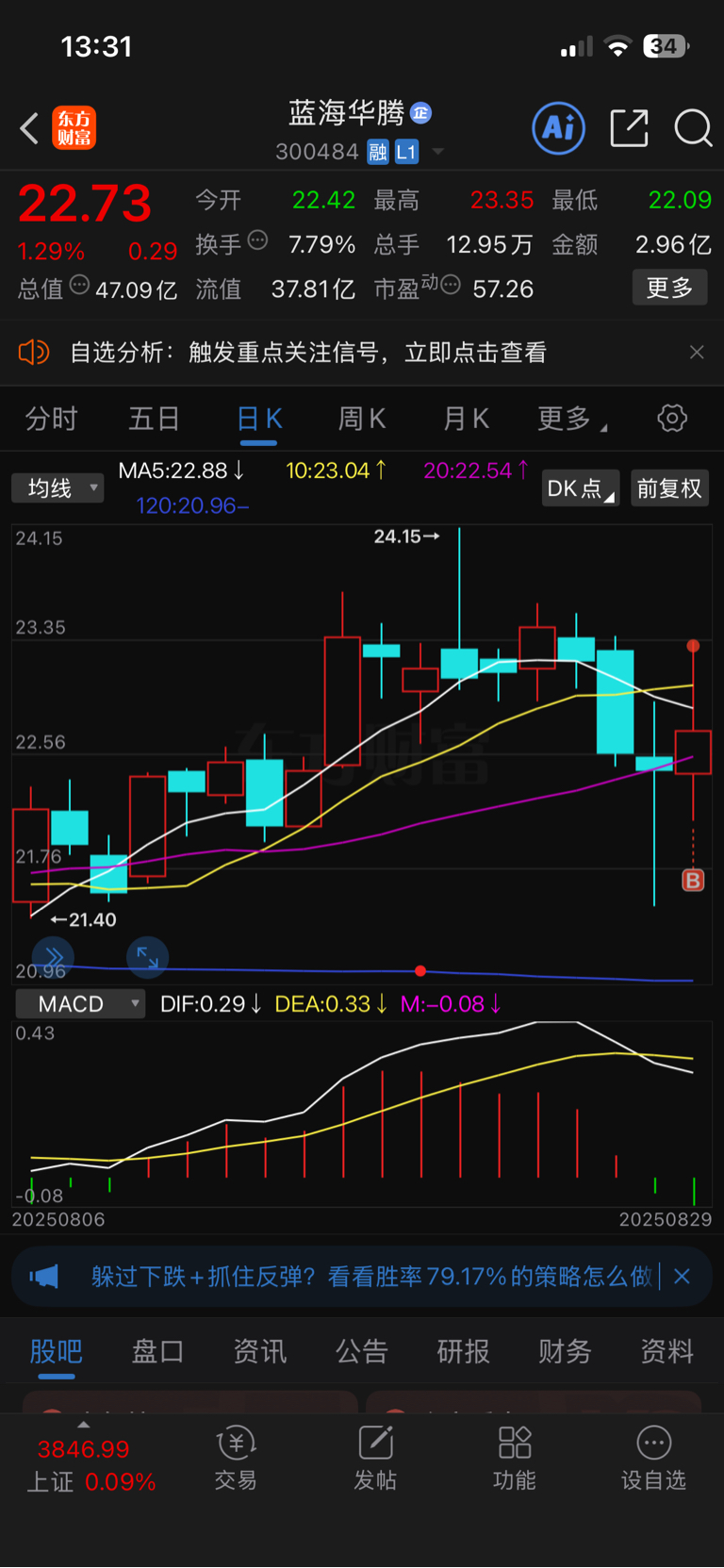The image size is (724, 1568).
Task: Tap the DIF:0.29 value
Action: (211, 1004)
